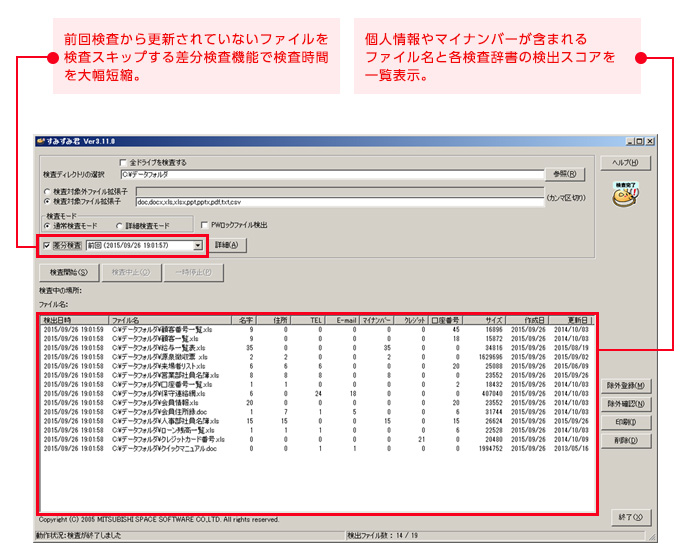This screenshot has width=700, height=550.
Task: Click the size value 1629696
Action: 490,357
